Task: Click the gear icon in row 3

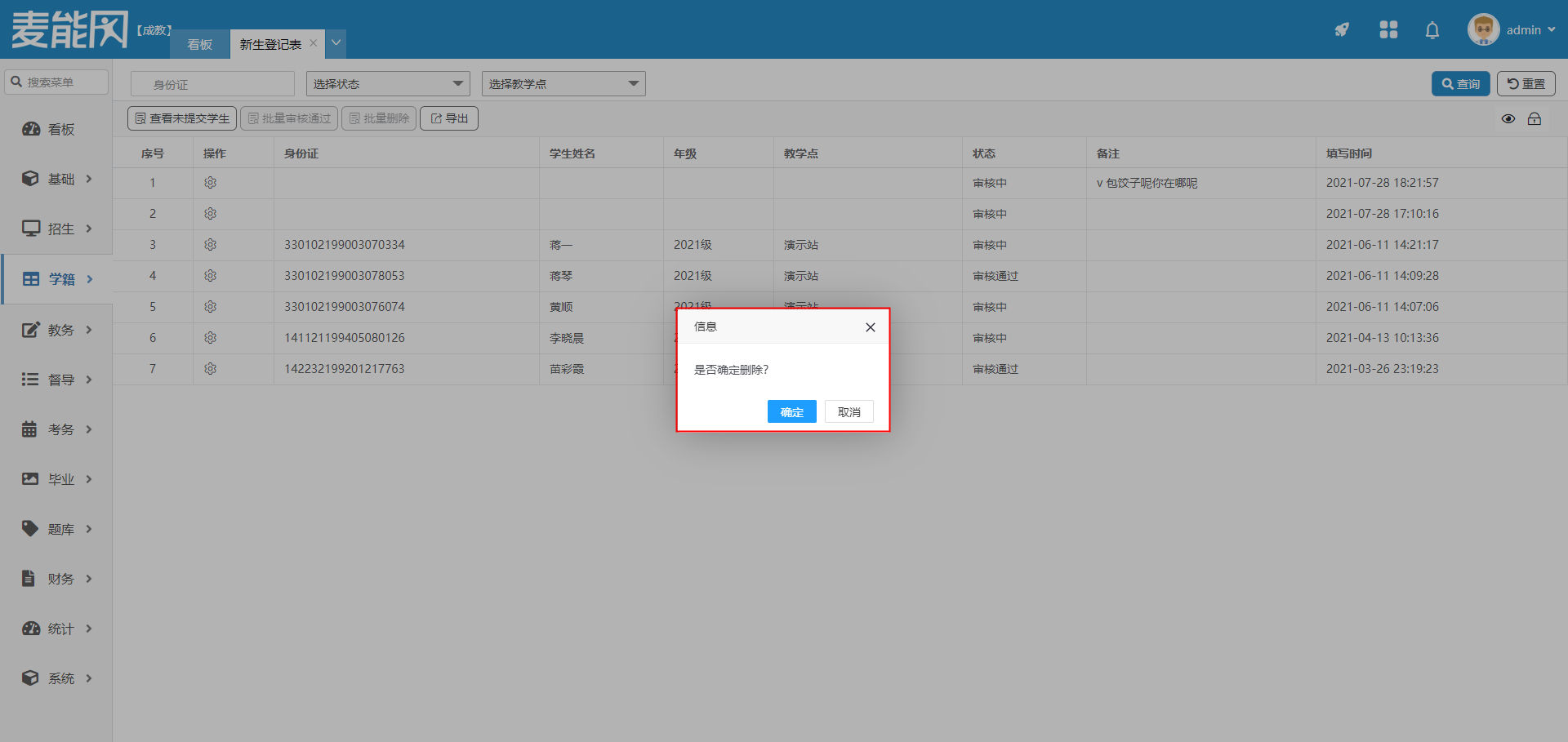Action: click(210, 245)
